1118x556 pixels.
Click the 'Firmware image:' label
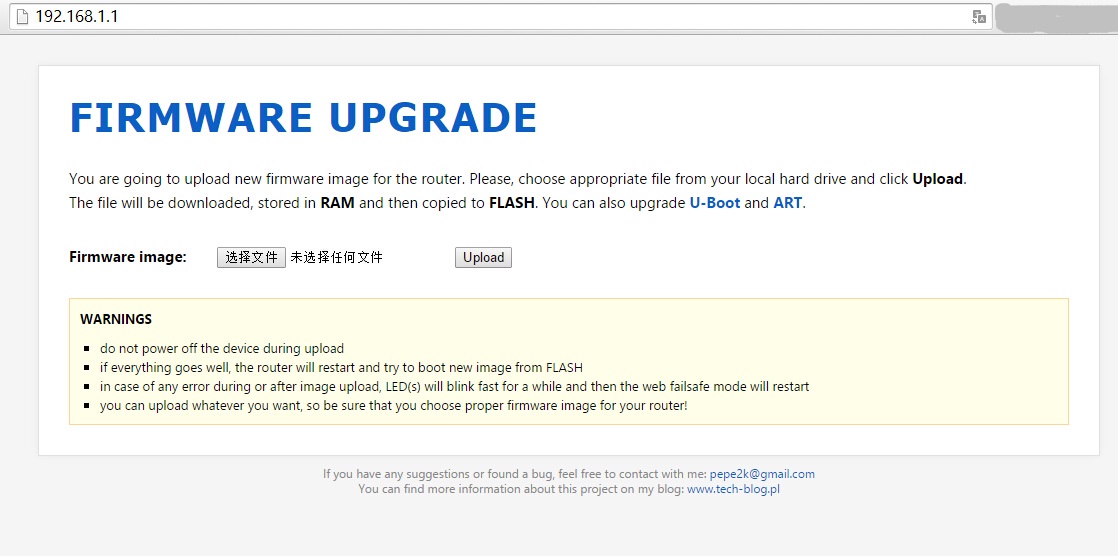tap(128, 257)
